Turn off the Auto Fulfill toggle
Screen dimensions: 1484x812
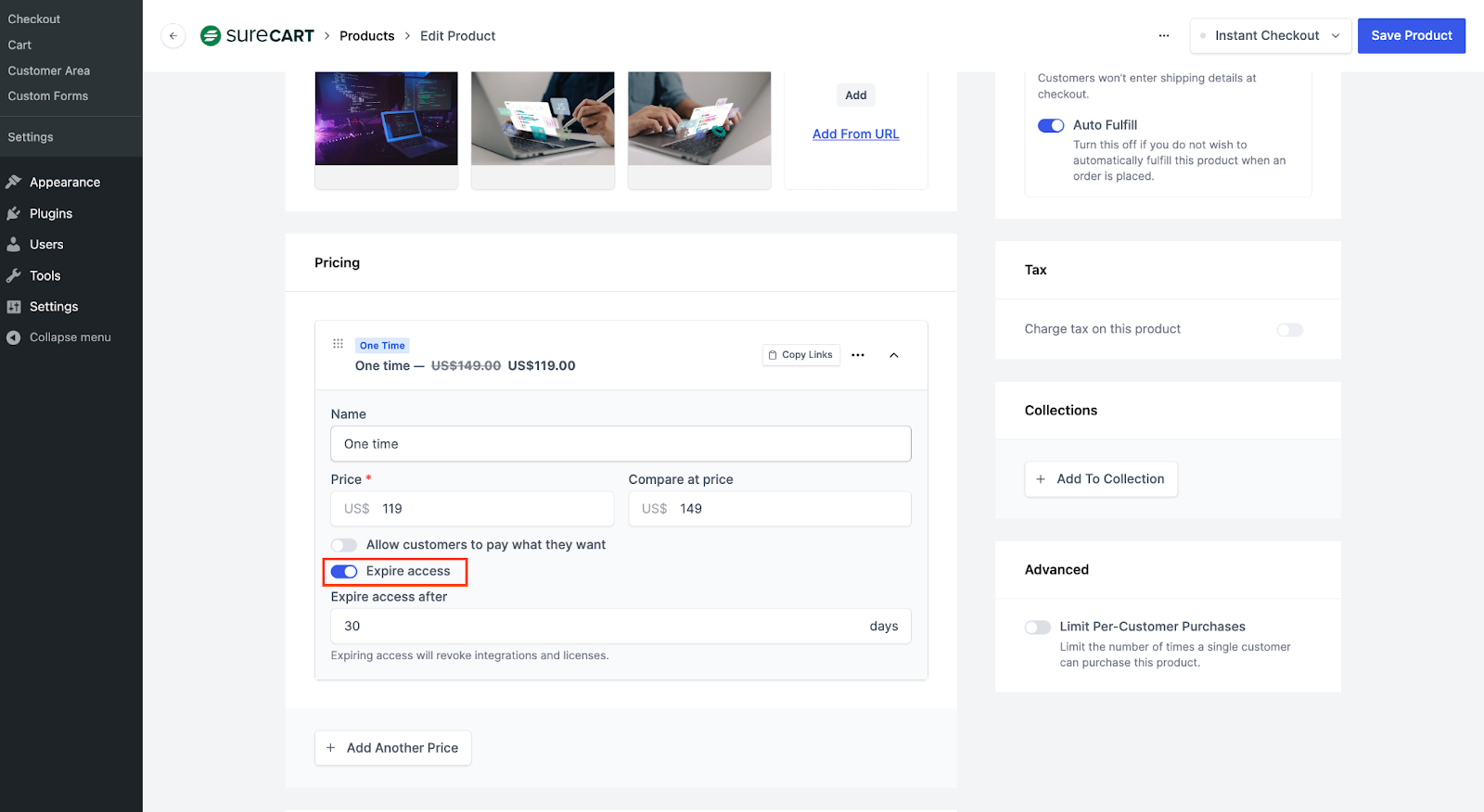coord(1051,125)
